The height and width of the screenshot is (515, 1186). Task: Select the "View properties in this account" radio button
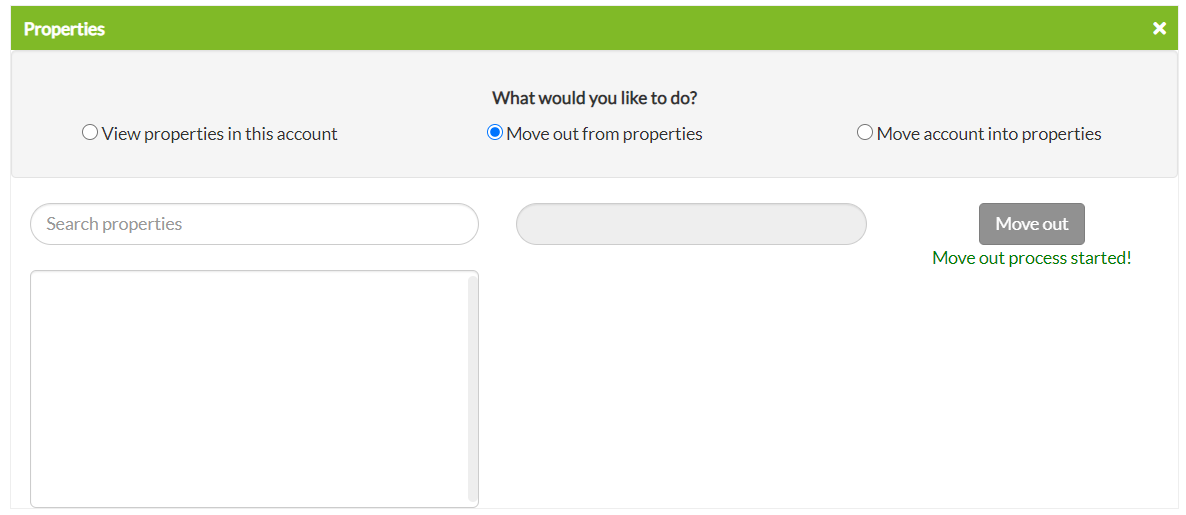pyautogui.click(x=90, y=133)
